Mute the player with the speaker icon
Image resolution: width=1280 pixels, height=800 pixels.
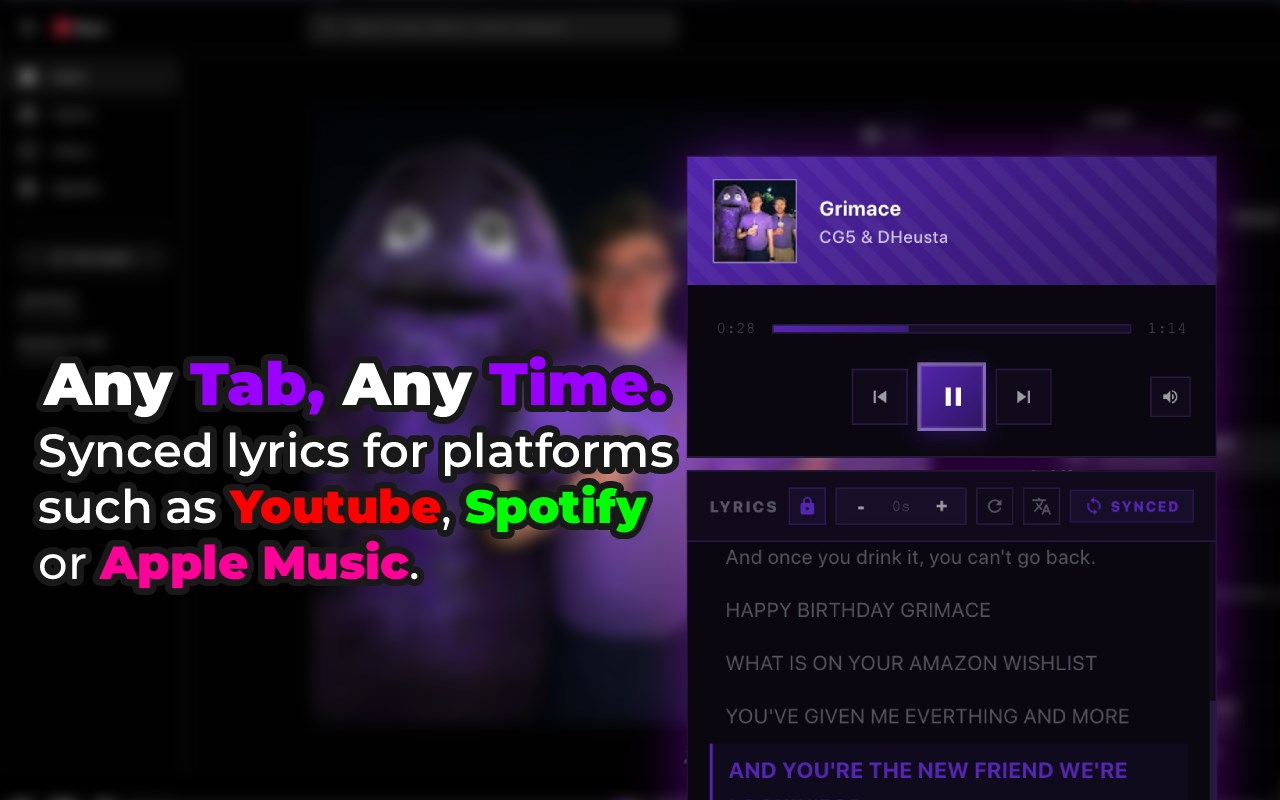click(x=1170, y=397)
